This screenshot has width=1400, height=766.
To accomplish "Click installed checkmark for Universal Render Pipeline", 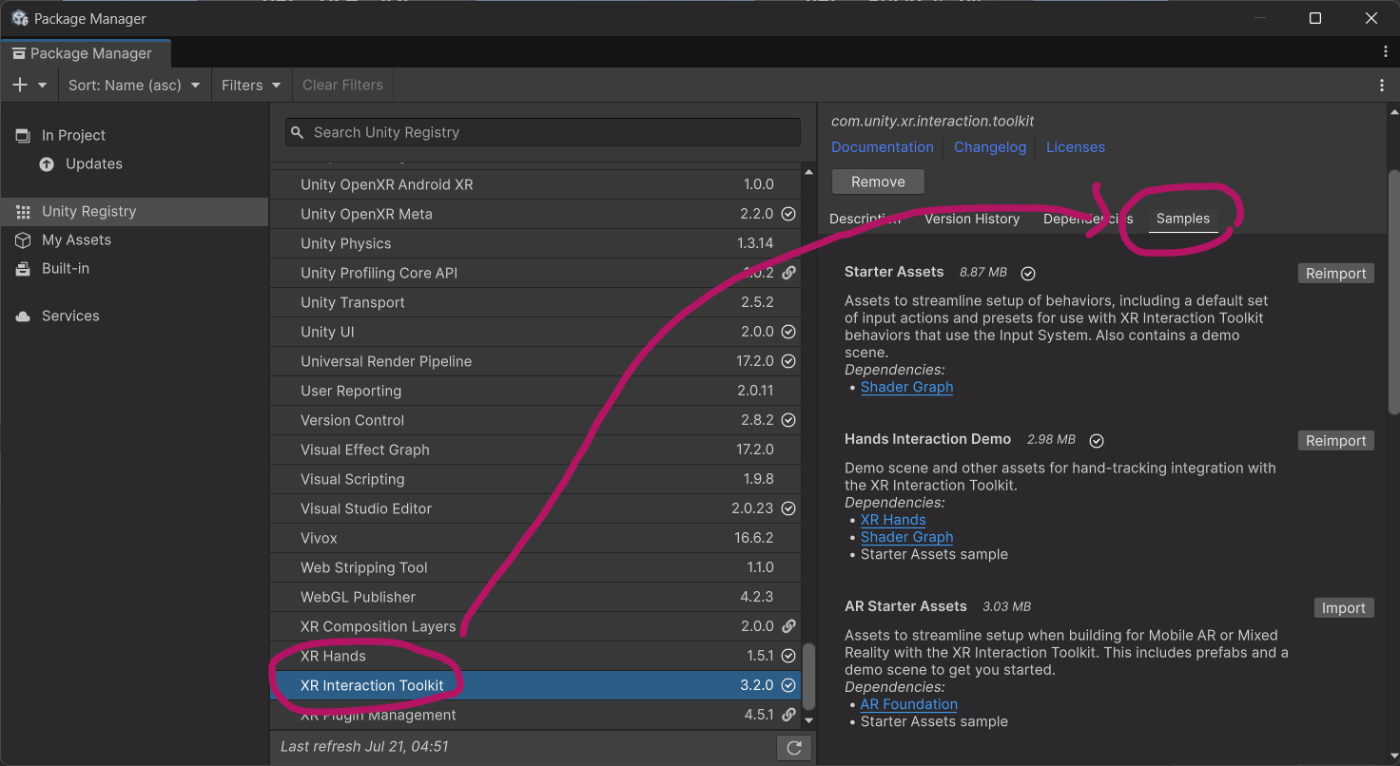I will point(788,361).
